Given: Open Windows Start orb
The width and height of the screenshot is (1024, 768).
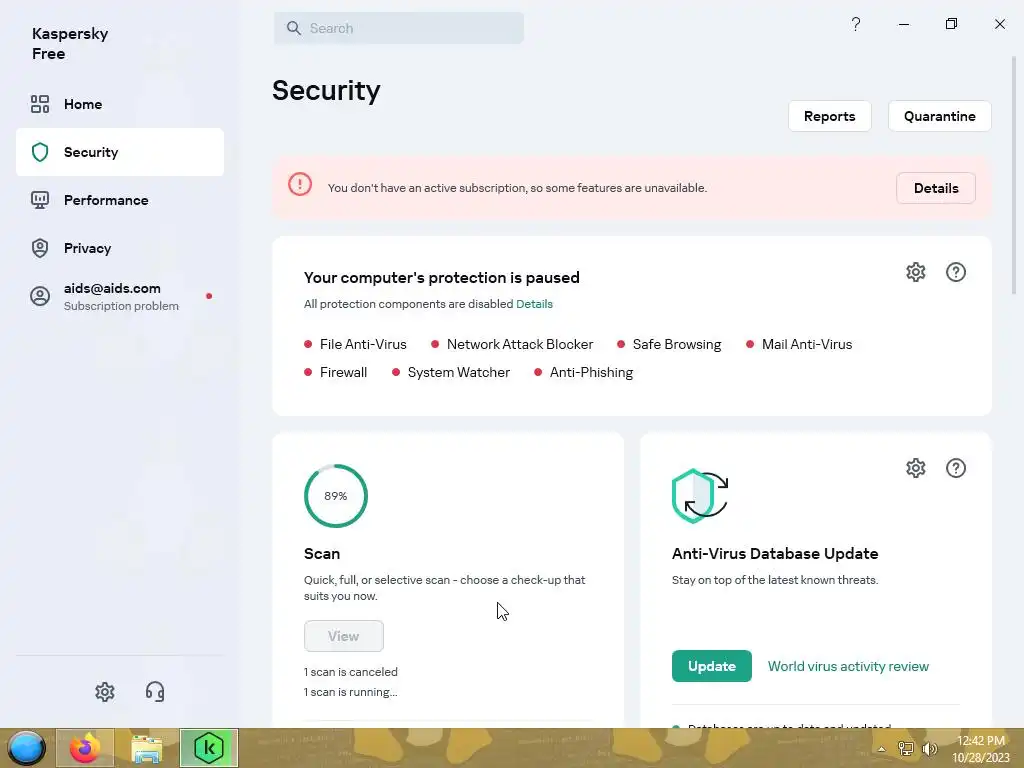Looking at the screenshot, I should [x=27, y=748].
